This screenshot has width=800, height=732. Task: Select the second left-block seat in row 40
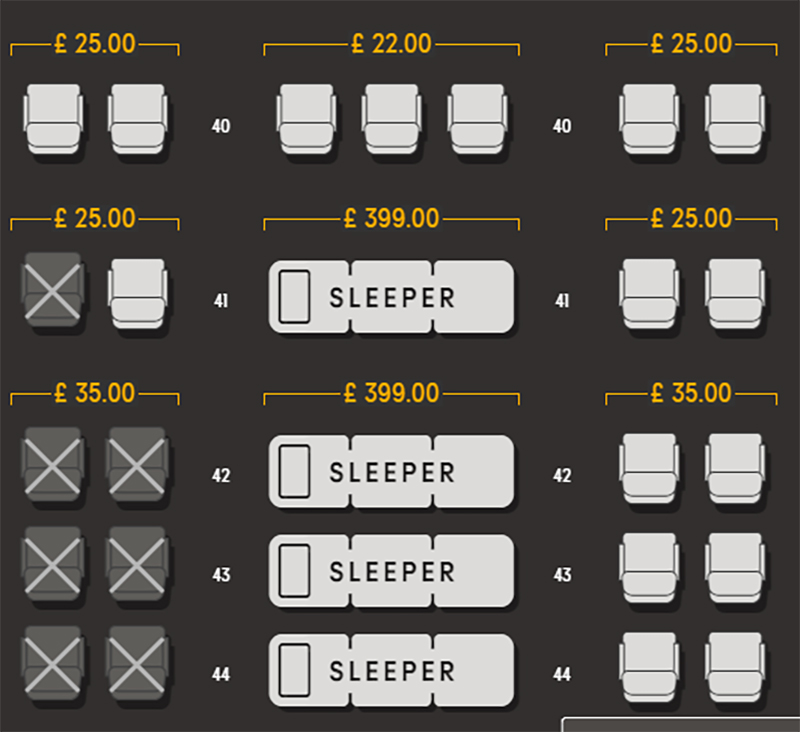pos(138,119)
